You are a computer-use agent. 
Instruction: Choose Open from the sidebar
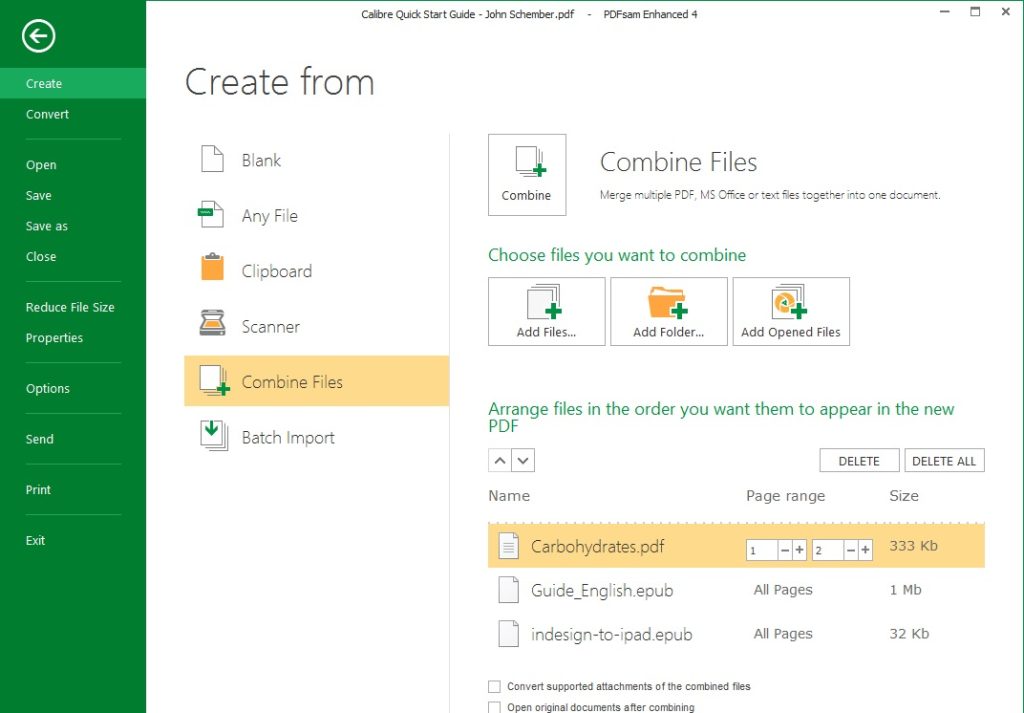click(x=41, y=165)
